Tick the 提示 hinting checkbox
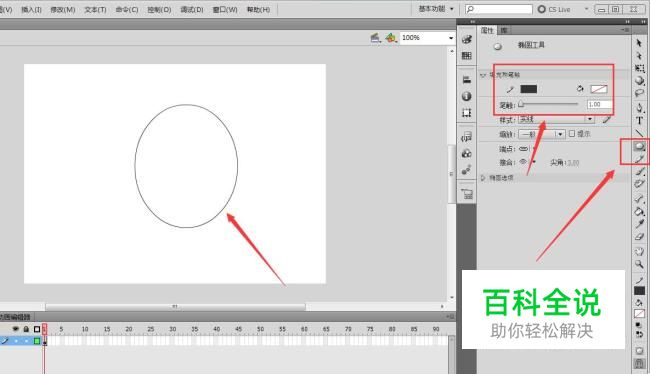This screenshot has width=650, height=374. click(572, 134)
